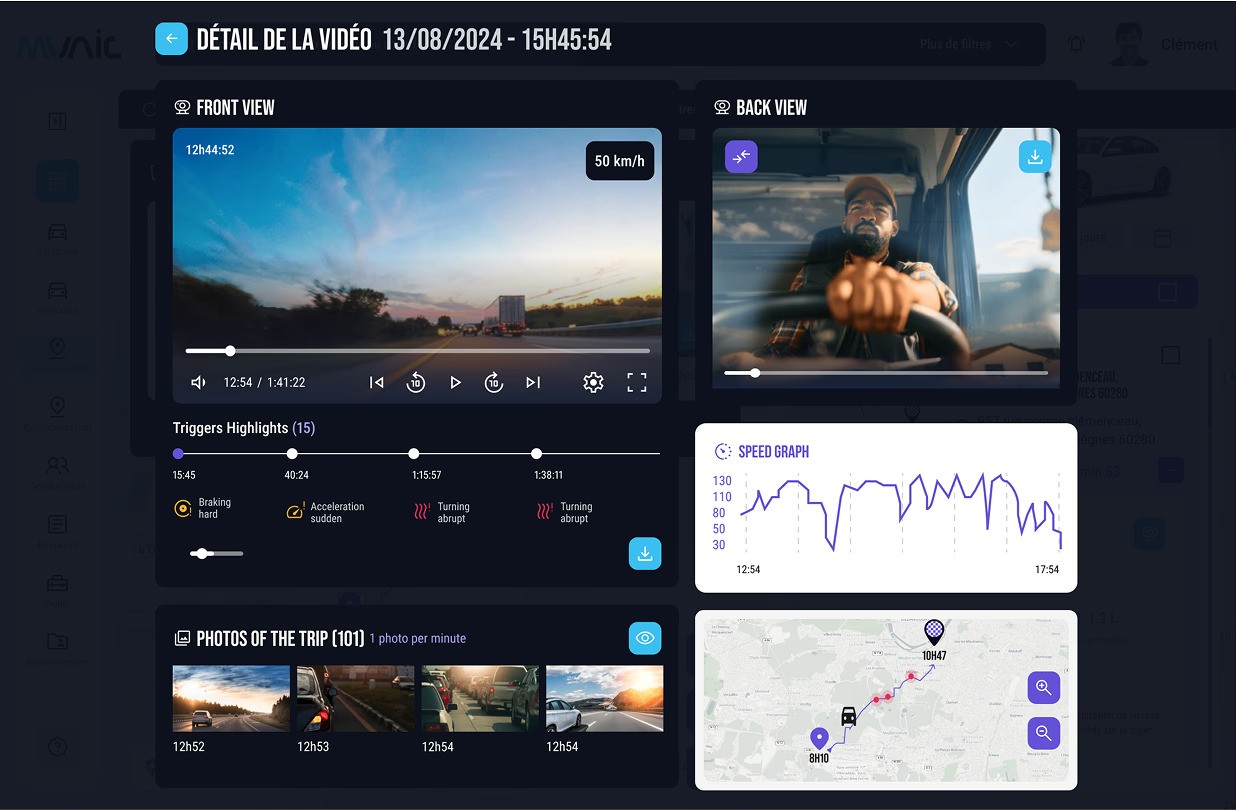Open the 12h52 trip photo
This screenshot has height=810, width=1236.
pyautogui.click(x=231, y=699)
